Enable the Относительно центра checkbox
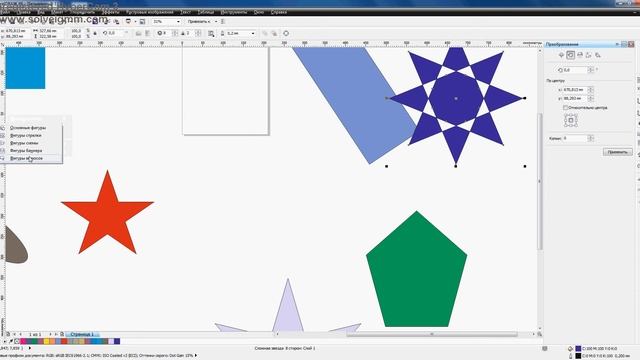 tap(566, 108)
